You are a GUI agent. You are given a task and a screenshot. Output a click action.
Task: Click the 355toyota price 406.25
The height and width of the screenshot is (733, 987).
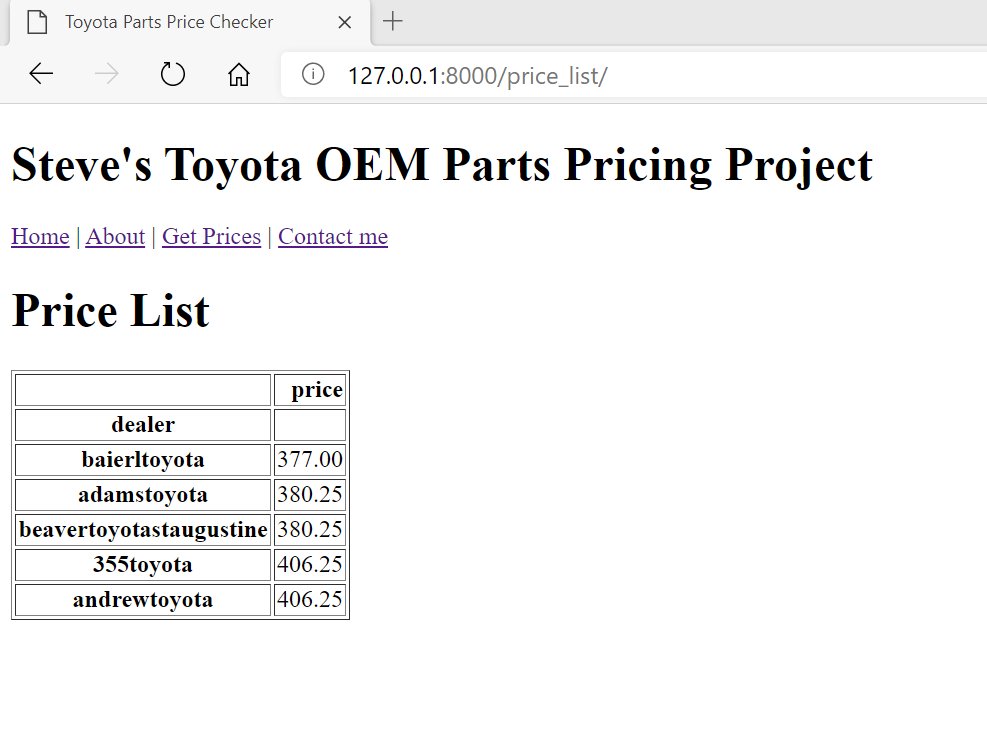click(x=310, y=565)
